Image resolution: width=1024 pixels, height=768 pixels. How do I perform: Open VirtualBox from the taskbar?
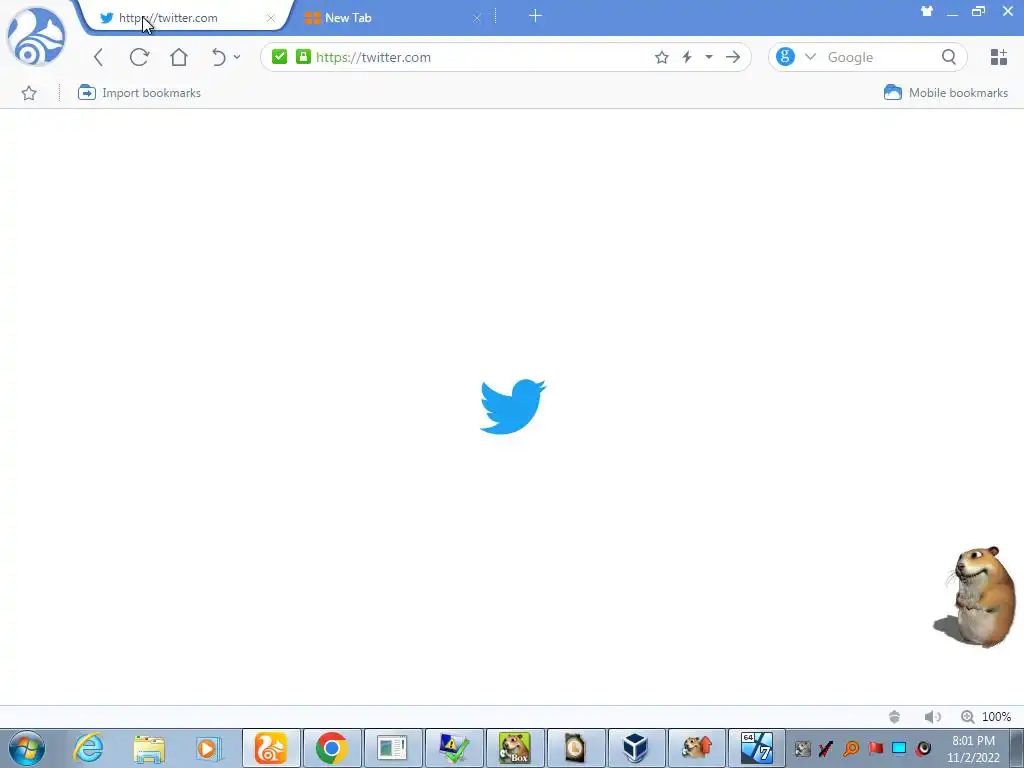tap(636, 748)
